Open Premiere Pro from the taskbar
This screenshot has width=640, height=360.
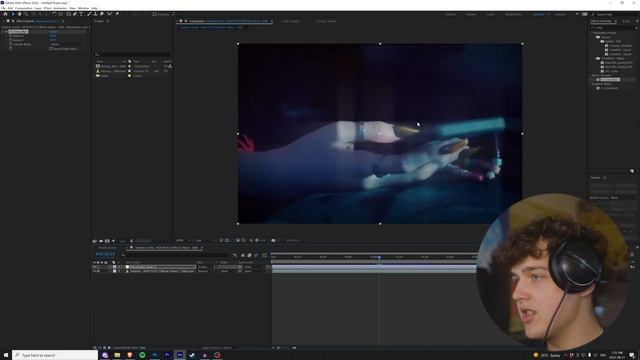click(x=167, y=355)
